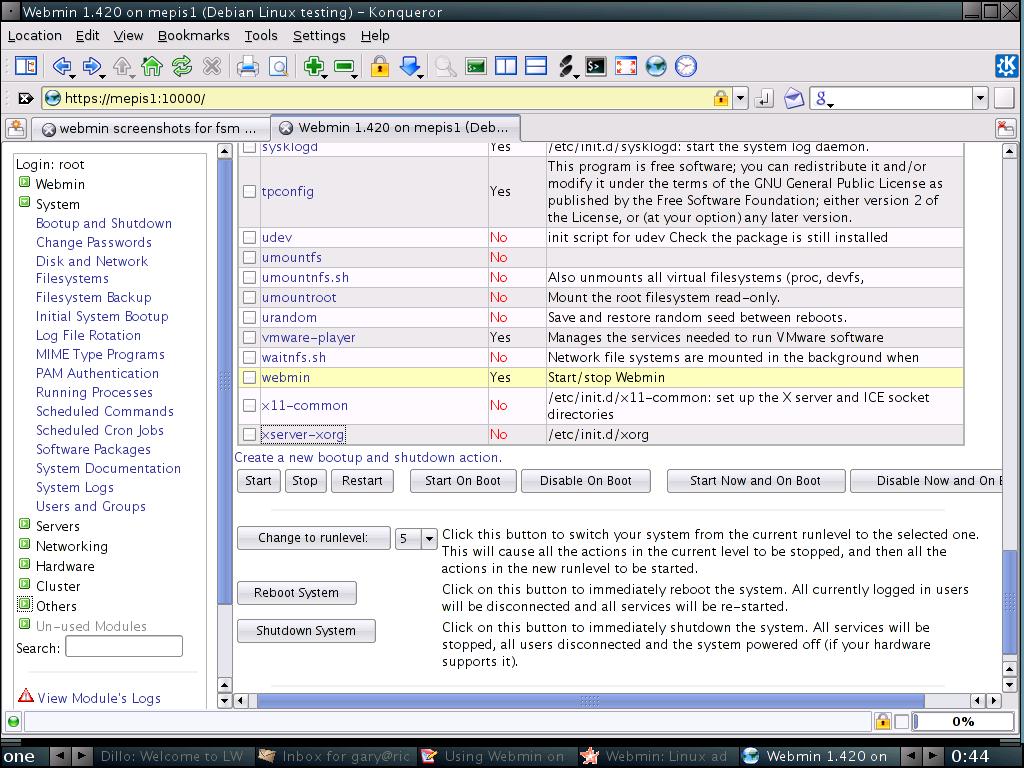Open a new tab with the tab bar icon
The height and width of the screenshot is (768, 1024).
(16, 128)
